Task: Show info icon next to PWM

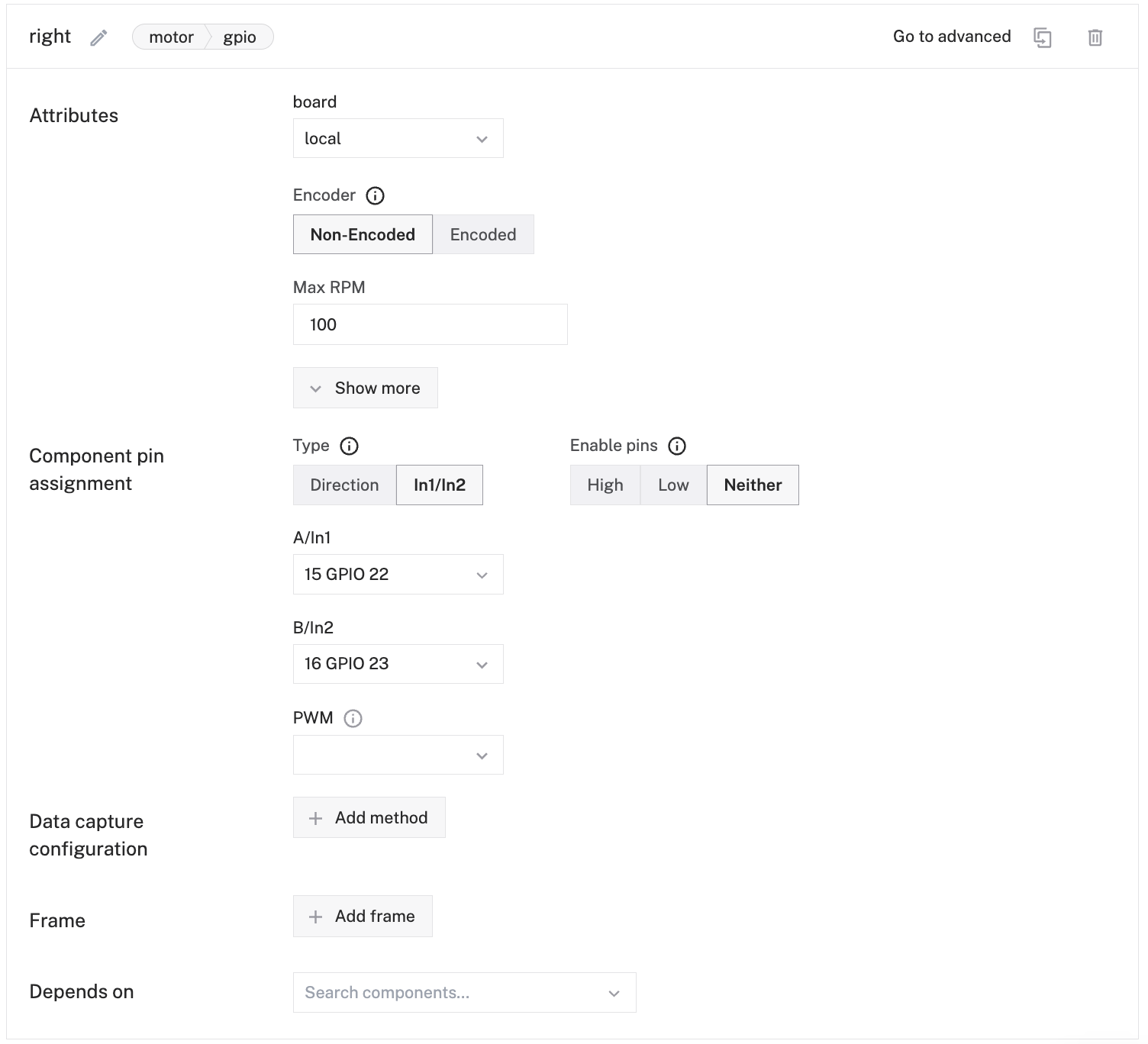Action: (x=353, y=718)
